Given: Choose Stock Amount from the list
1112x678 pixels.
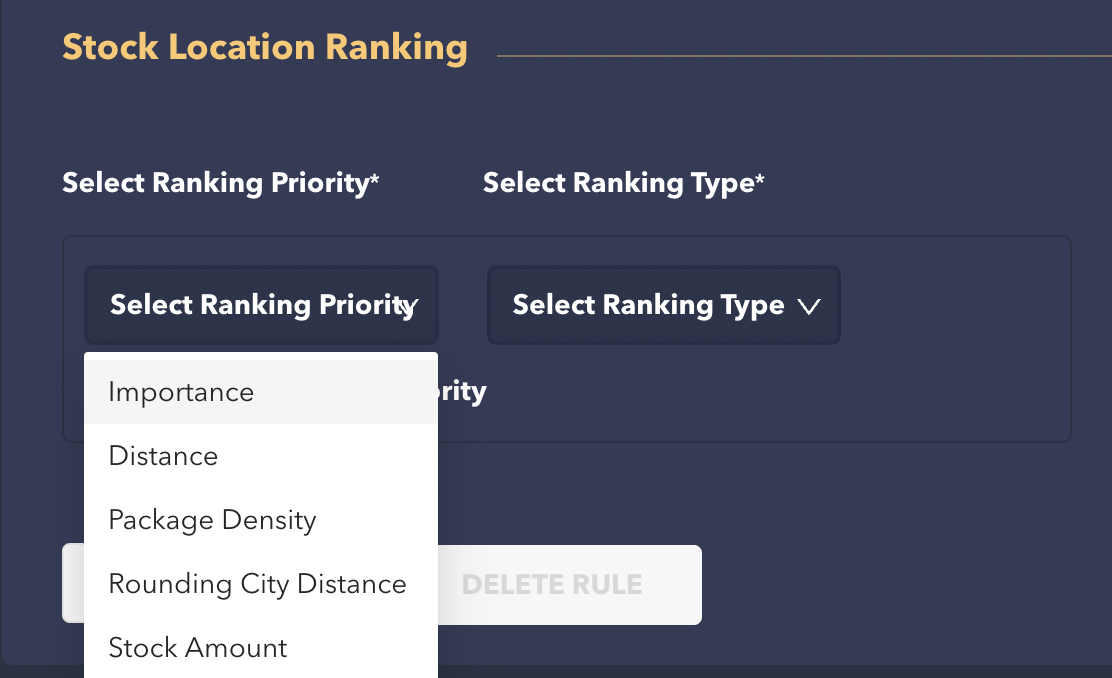Looking at the screenshot, I should coord(198,648).
